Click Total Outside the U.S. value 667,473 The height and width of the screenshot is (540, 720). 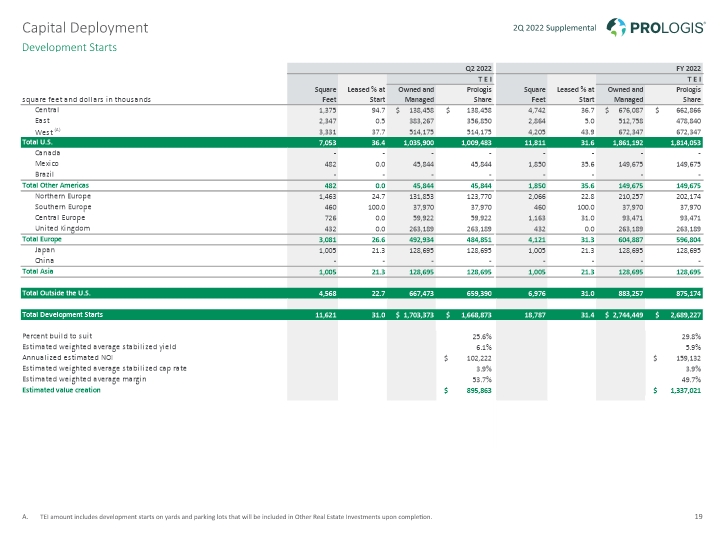[421, 293]
